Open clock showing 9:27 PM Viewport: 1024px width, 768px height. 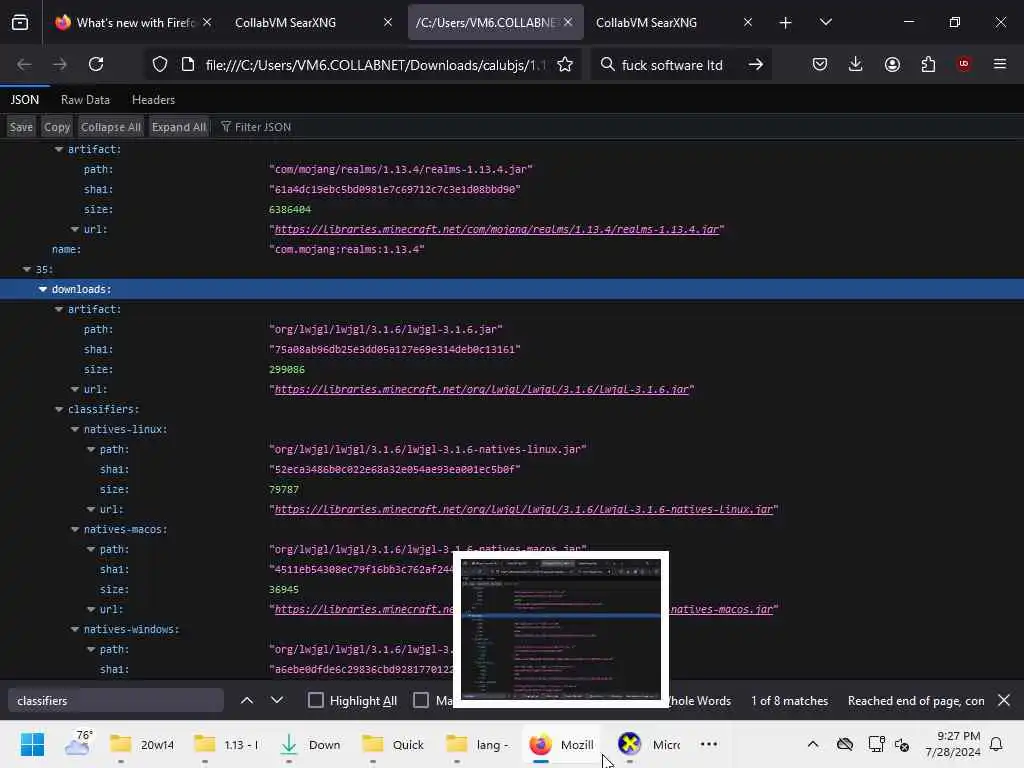tap(953, 744)
